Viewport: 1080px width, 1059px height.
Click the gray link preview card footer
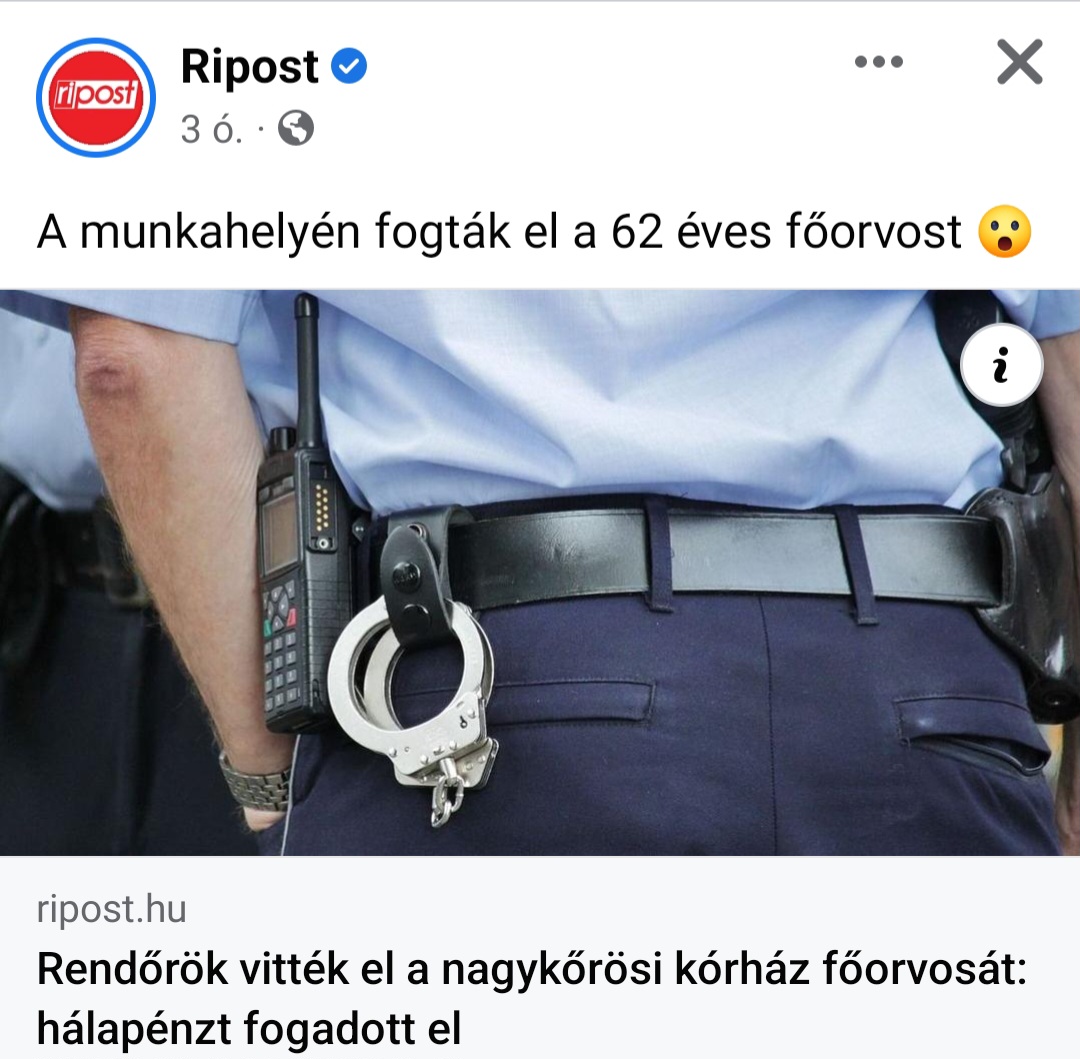coord(540,957)
